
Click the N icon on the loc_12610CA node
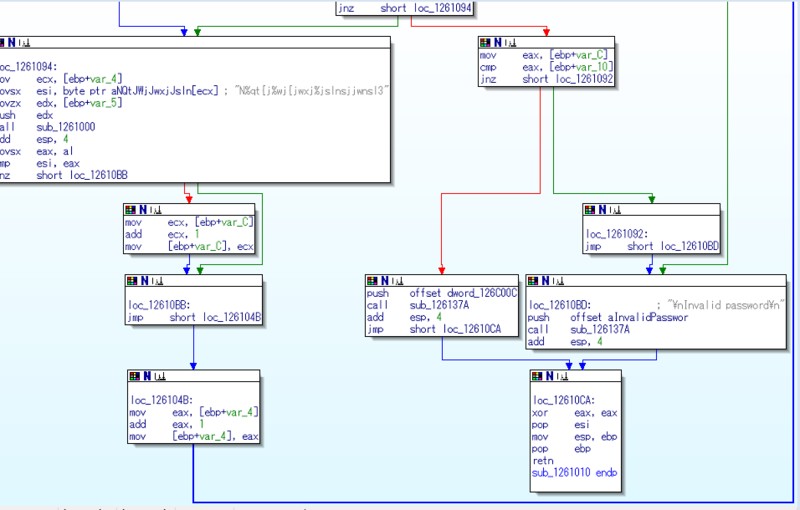(549, 376)
